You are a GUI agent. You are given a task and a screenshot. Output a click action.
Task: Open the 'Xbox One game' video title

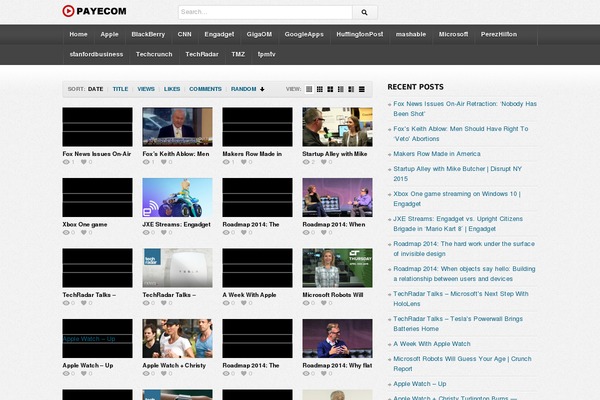(x=85, y=225)
